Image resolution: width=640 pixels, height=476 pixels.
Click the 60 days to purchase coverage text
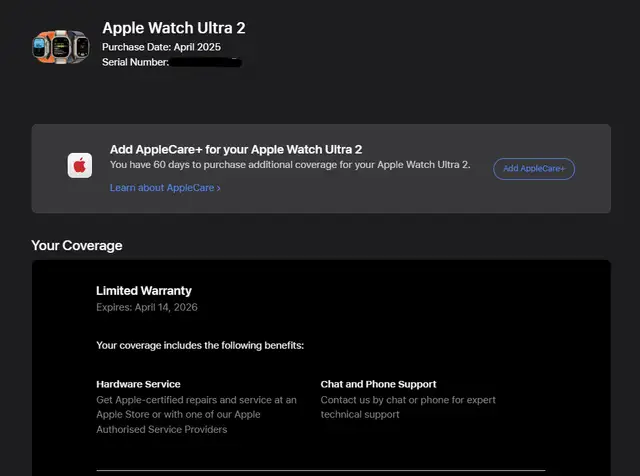(290, 165)
